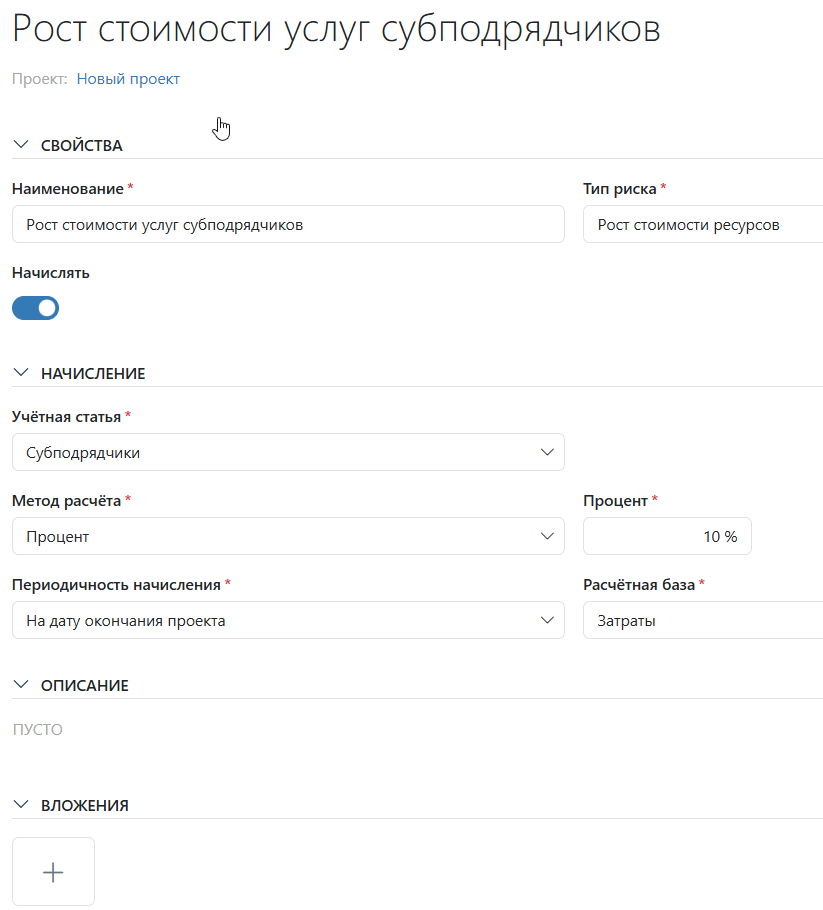Click the ВЛОЖЕНИЯ section header label

coord(85,806)
